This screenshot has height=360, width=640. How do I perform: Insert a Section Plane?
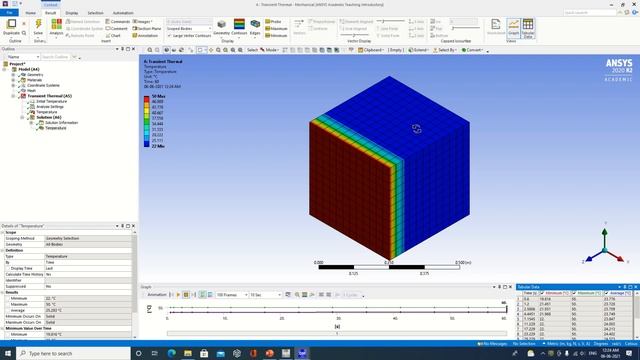pos(147,29)
